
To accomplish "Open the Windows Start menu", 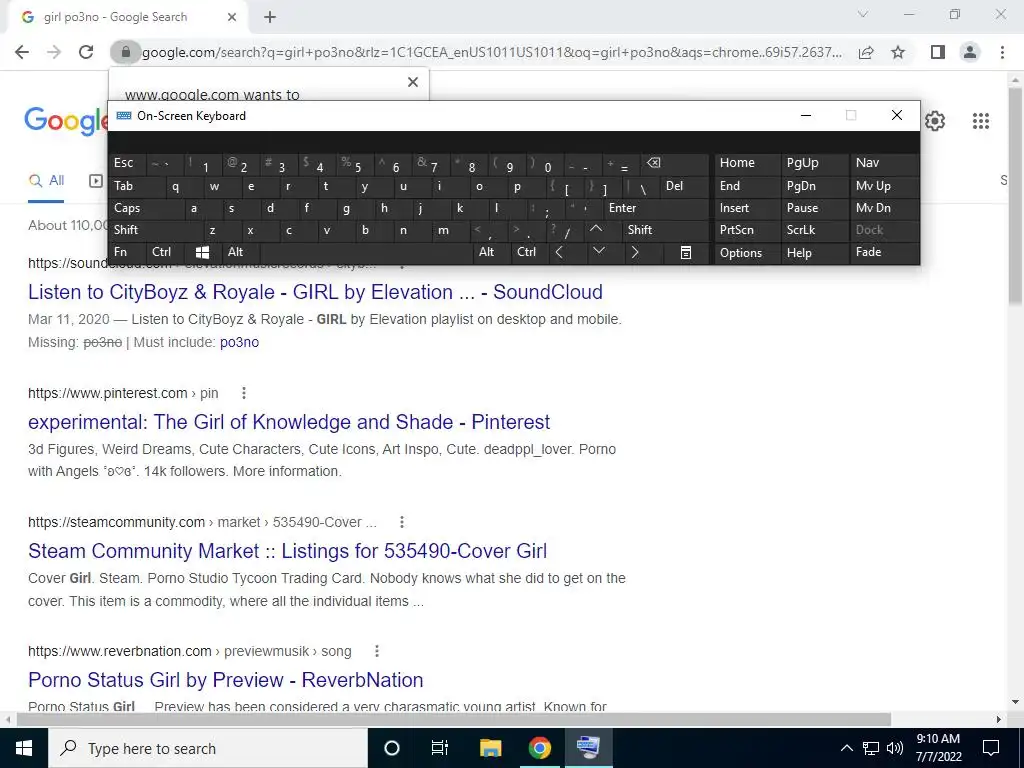I will point(24,748).
